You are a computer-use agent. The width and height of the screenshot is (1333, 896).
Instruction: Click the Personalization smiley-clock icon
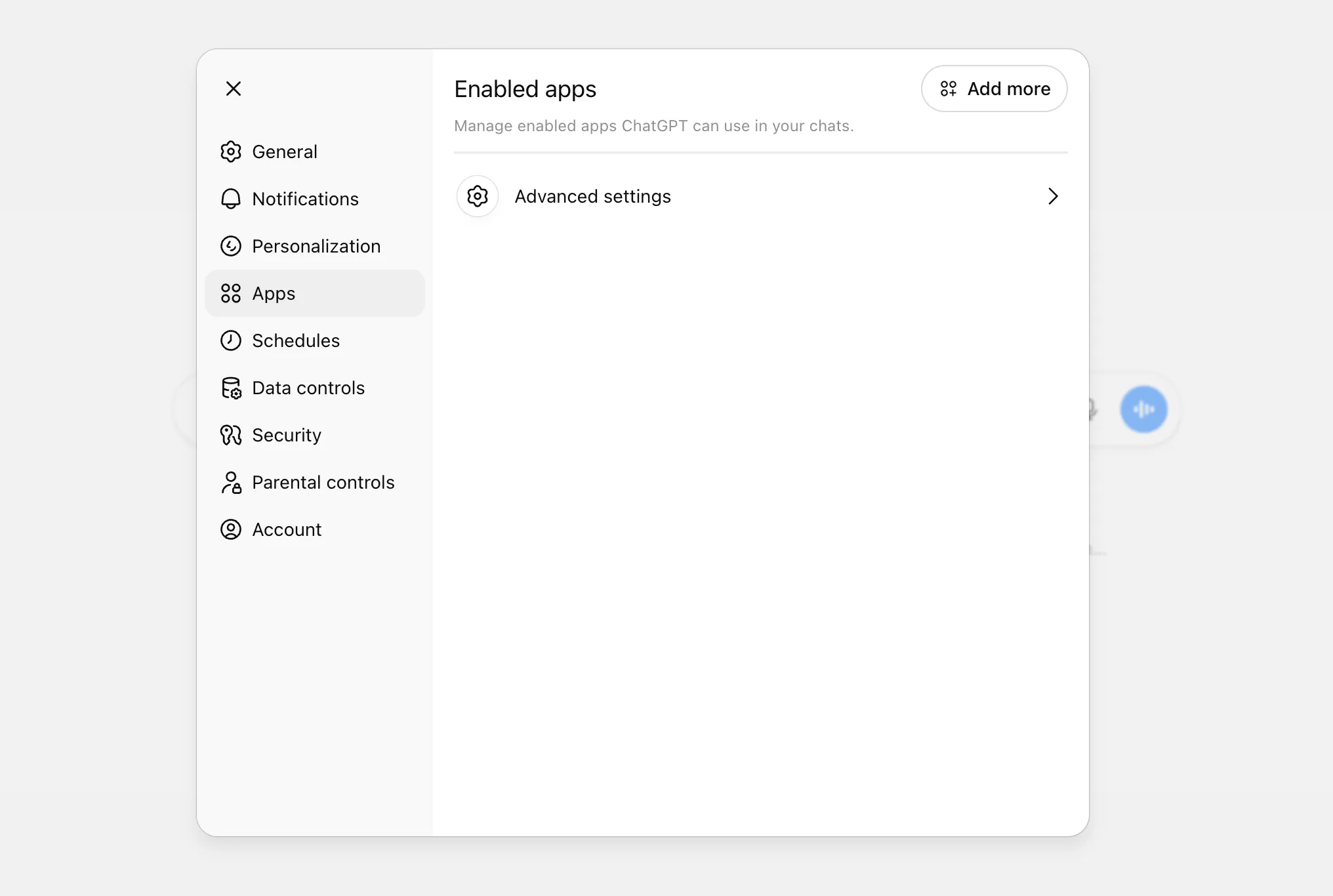[230, 246]
